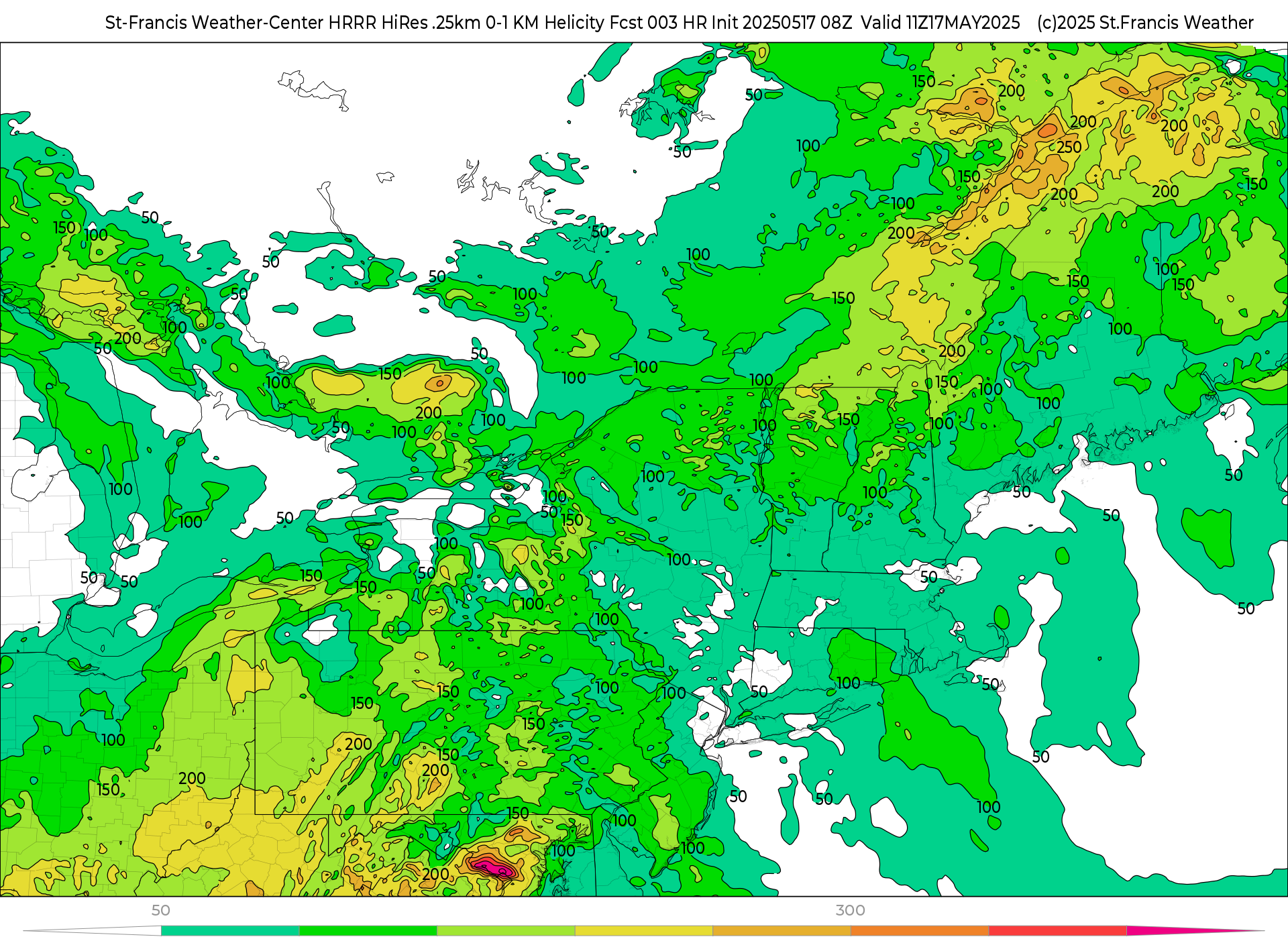Click the yellow segment of the color scale
The height and width of the screenshot is (939, 1288).
coord(644,930)
